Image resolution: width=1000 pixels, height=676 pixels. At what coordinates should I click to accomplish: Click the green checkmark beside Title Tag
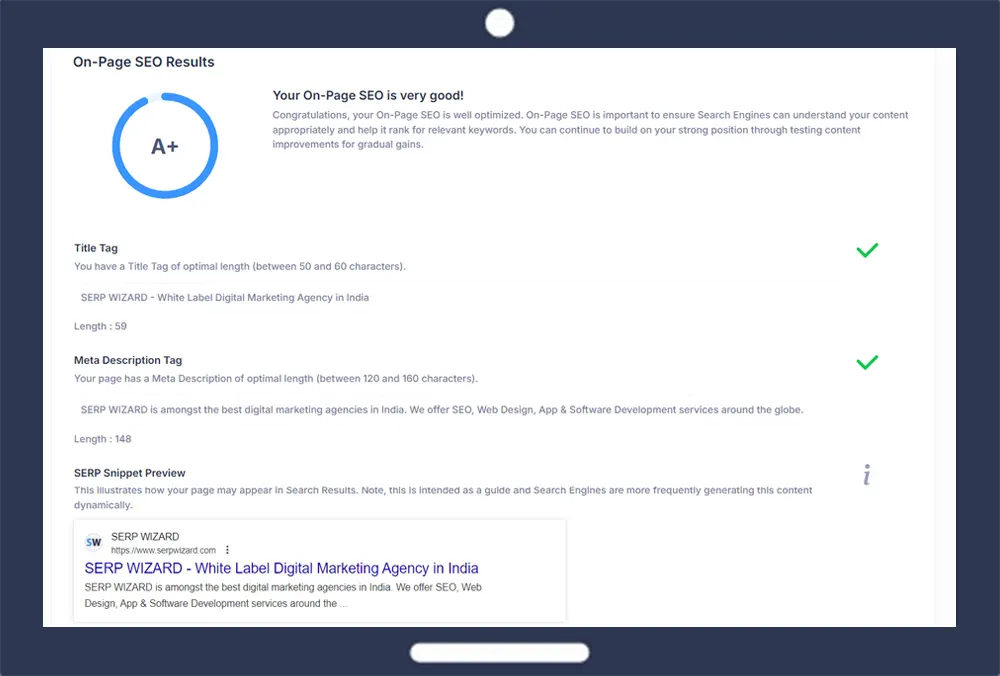(x=867, y=250)
